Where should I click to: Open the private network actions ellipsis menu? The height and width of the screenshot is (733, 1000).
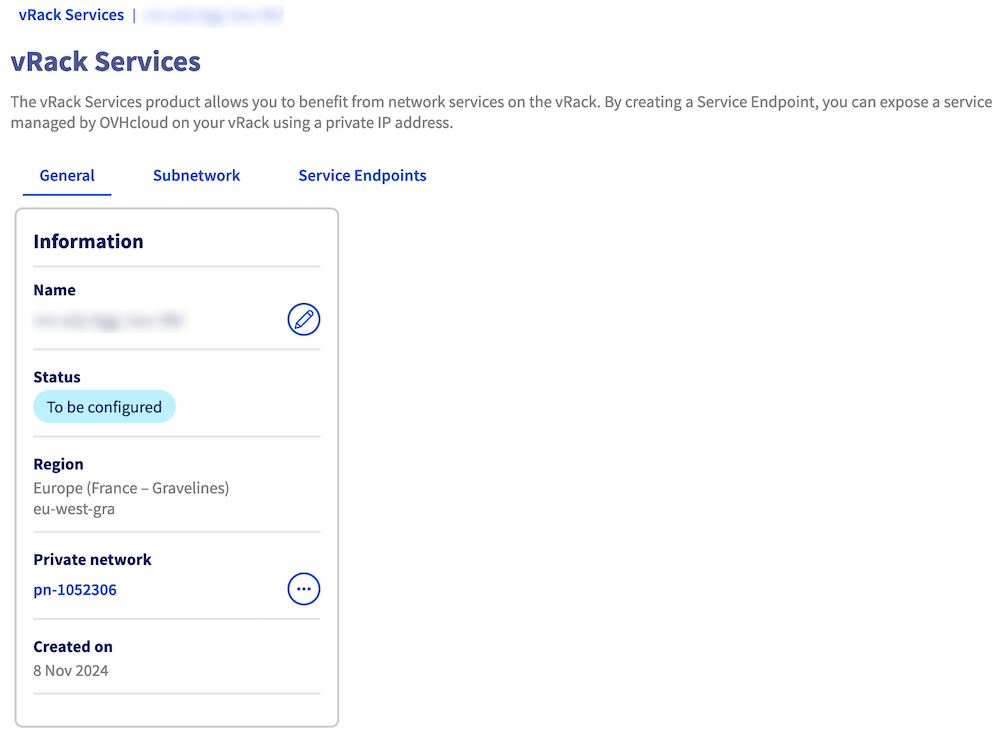(x=304, y=589)
